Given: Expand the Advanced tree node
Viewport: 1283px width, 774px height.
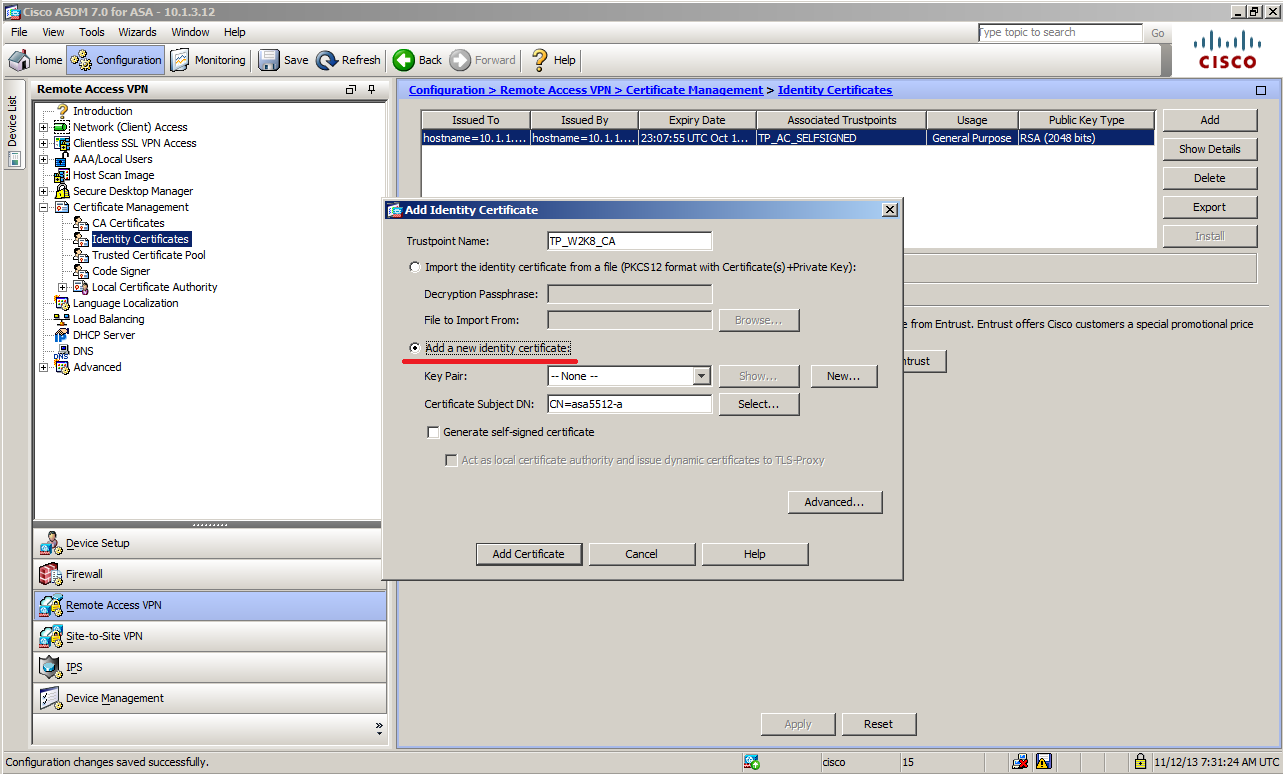Looking at the screenshot, I should tap(43, 367).
